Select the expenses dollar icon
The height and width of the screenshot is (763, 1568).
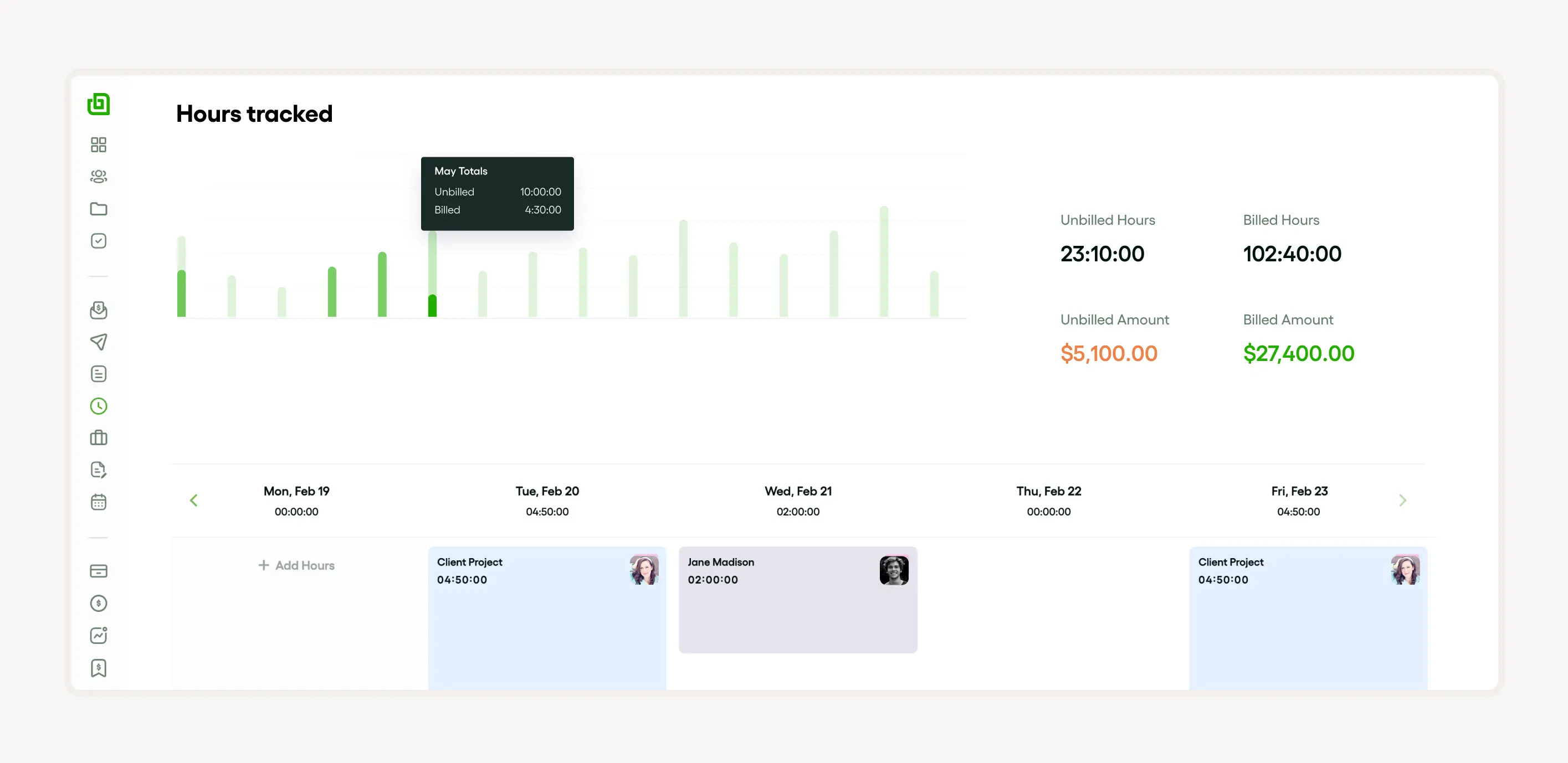[x=98, y=603]
